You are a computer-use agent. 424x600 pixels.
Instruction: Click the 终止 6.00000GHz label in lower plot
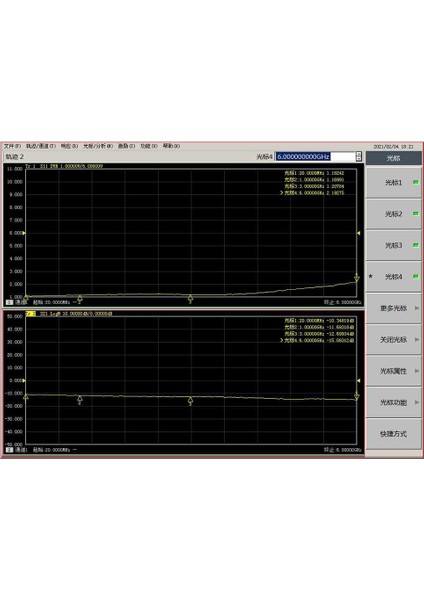click(x=342, y=450)
